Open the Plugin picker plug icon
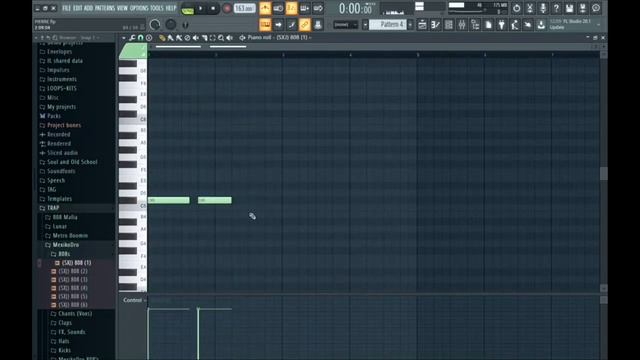This screenshot has width=640, height=360. click(x=501, y=24)
